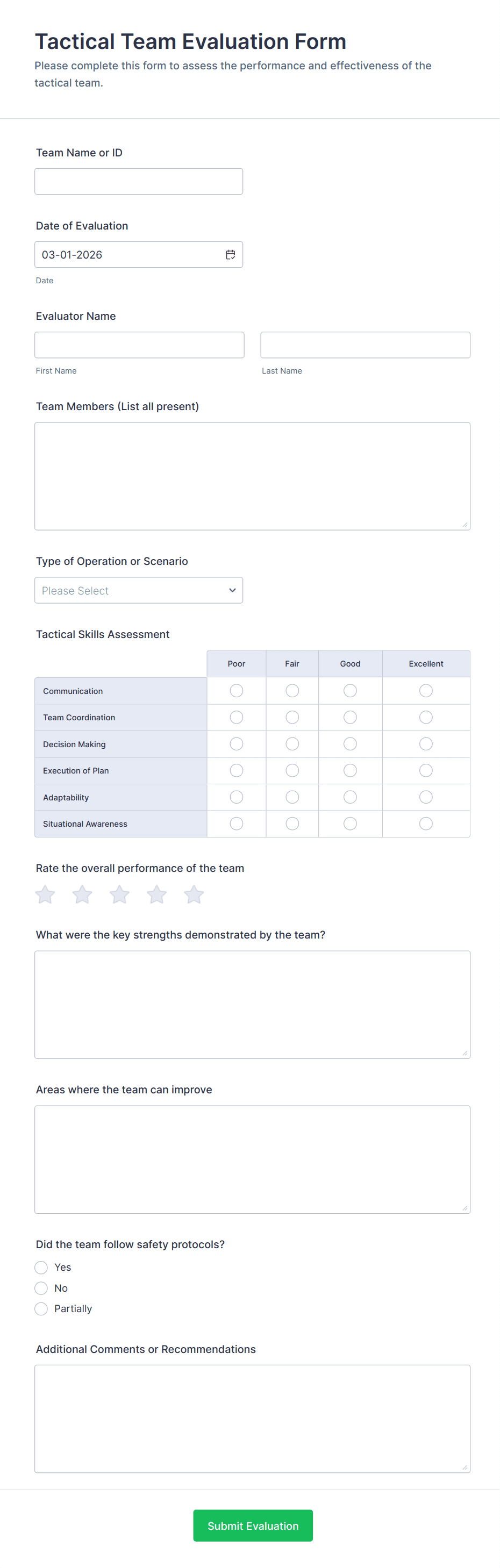This screenshot has width=500, height=1568.
Task: Rate overall performance one star
Action: pyautogui.click(x=45, y=894)
